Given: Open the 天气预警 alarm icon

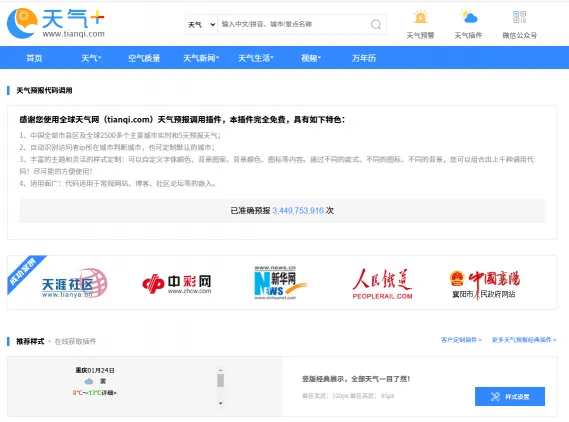Looking at the screenshot, I should click(x=420, y=17).
